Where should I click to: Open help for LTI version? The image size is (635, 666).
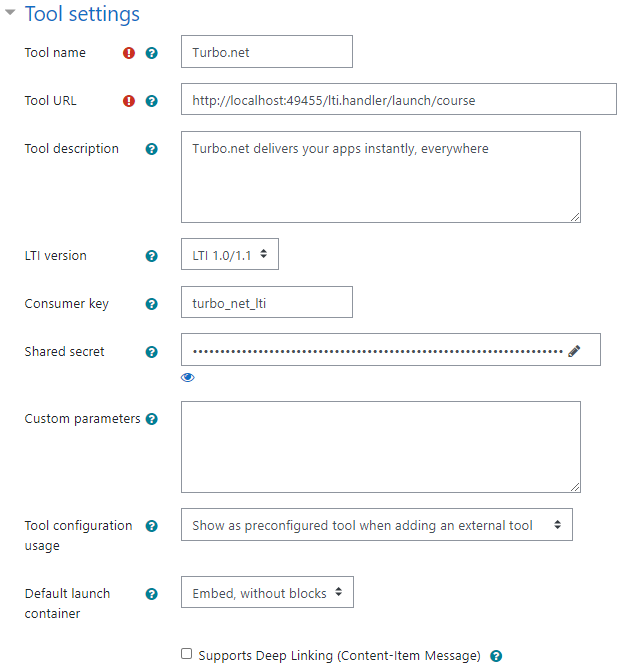152,256
